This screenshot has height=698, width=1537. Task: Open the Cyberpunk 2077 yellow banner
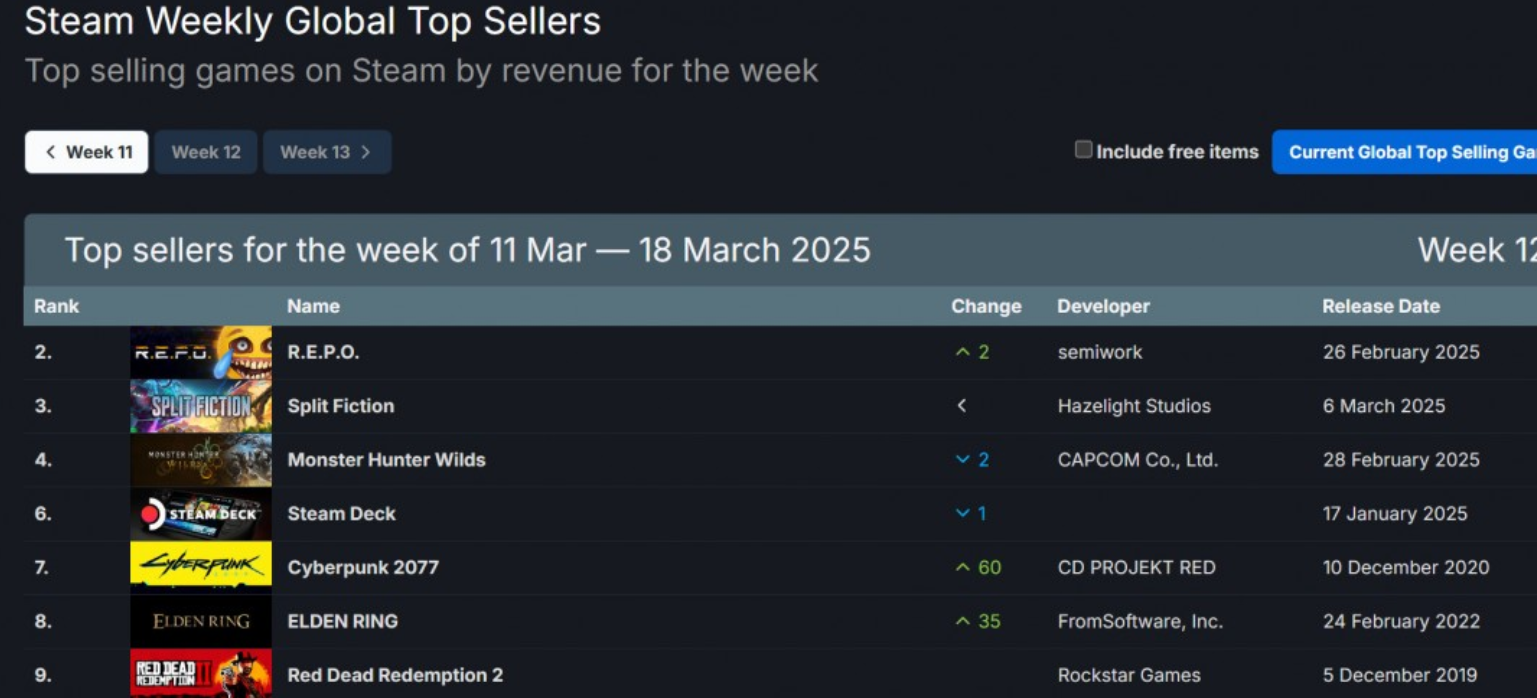(x=200, y=568)
